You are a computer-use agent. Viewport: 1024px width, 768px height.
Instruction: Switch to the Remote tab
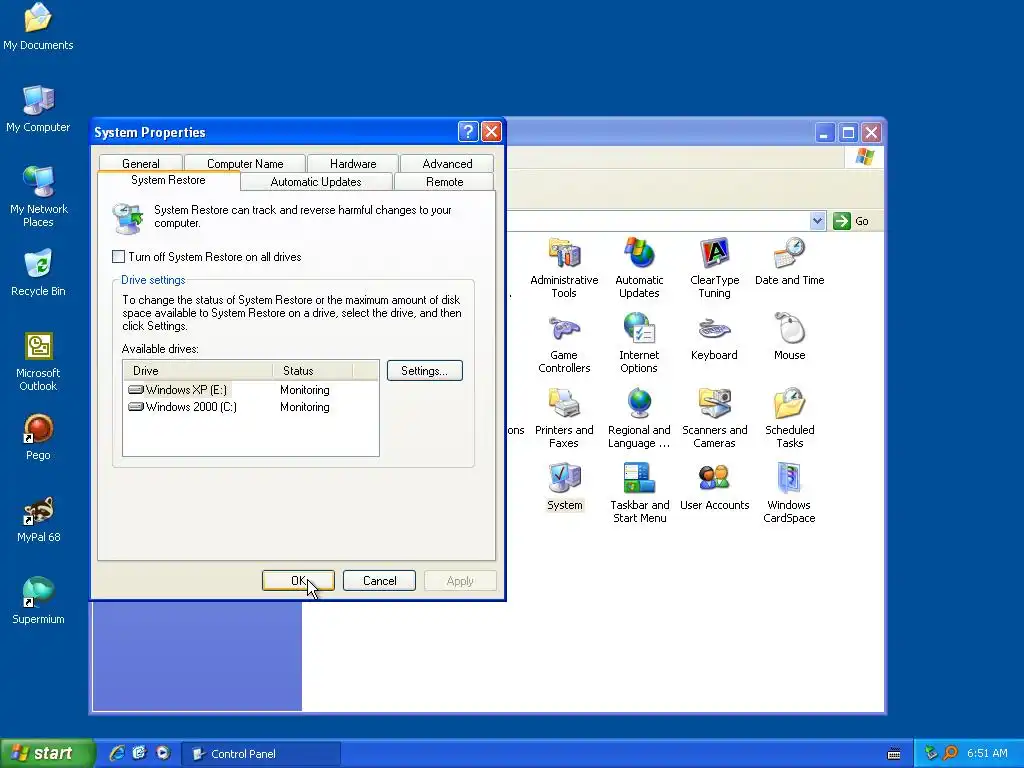point(444,182)
